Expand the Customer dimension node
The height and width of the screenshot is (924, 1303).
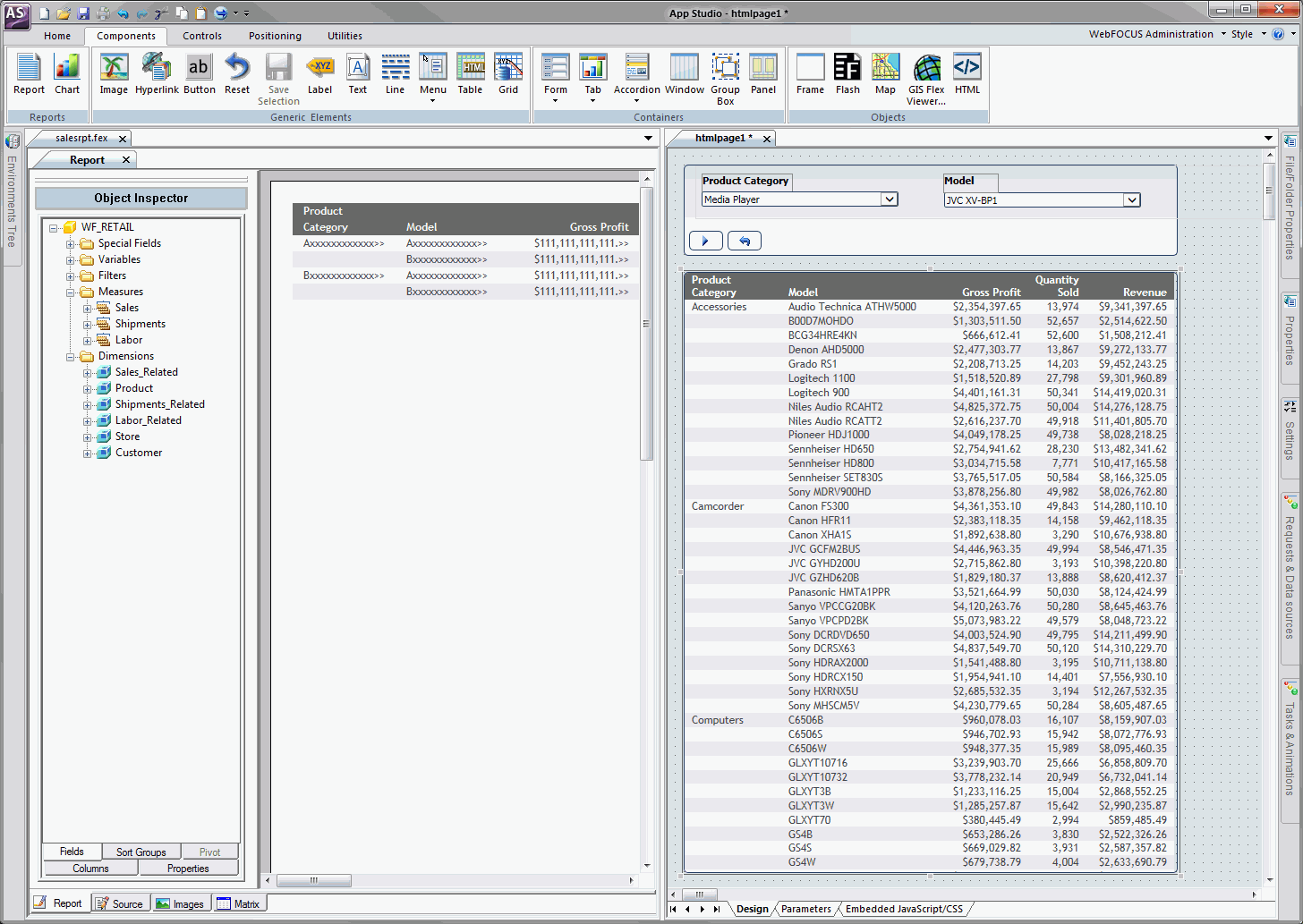(x=87, y=453)
